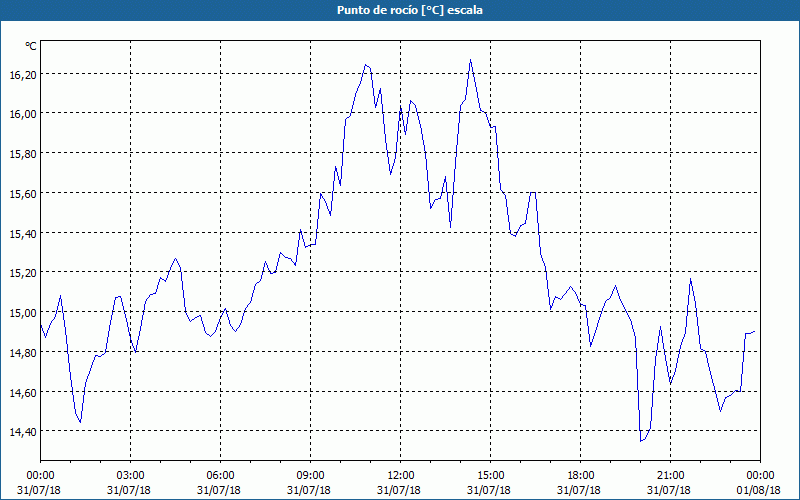Select the 15,60 y-axis value

coord(23,194)
